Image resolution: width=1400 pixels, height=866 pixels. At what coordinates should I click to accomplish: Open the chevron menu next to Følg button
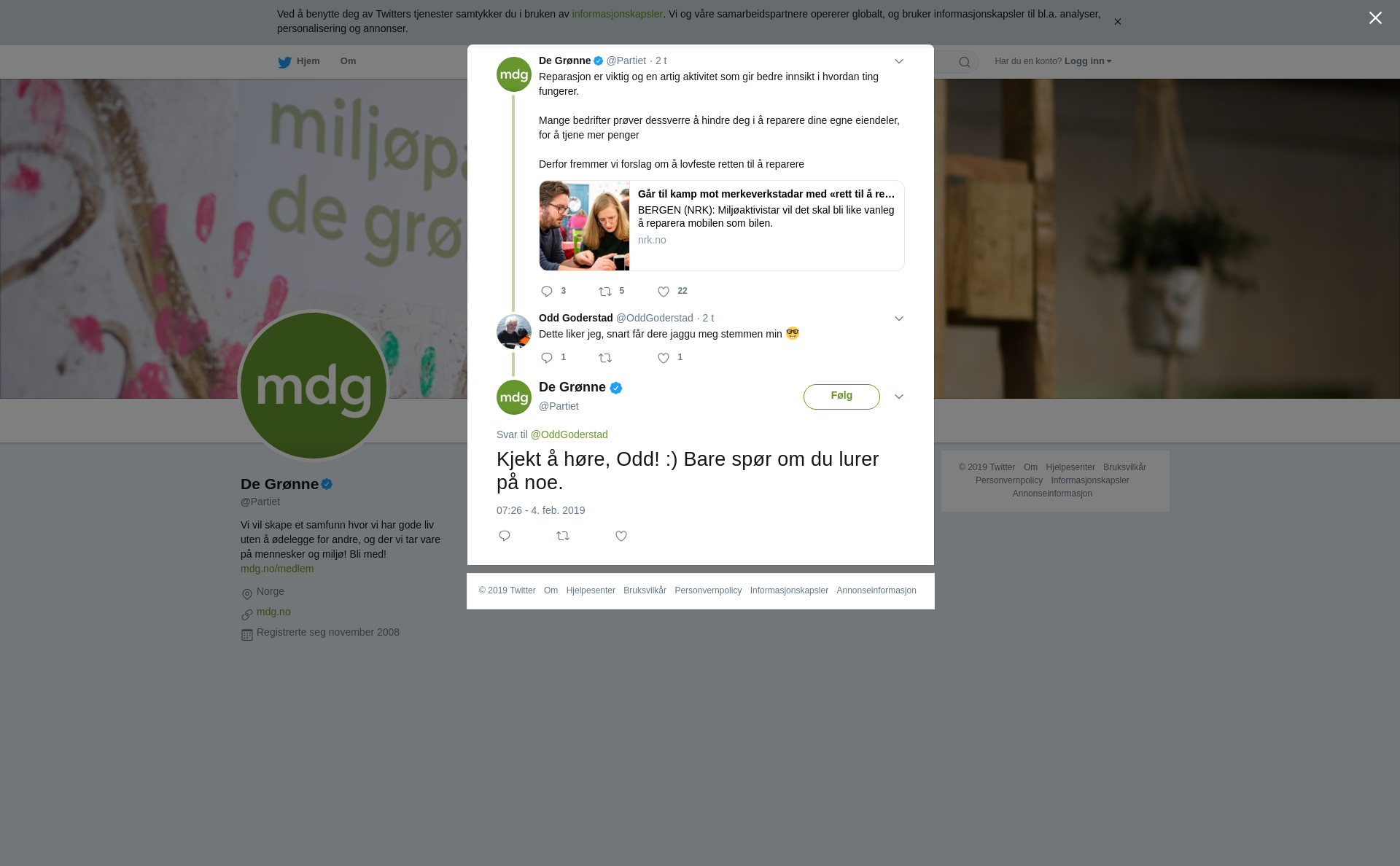coord(898,397)
